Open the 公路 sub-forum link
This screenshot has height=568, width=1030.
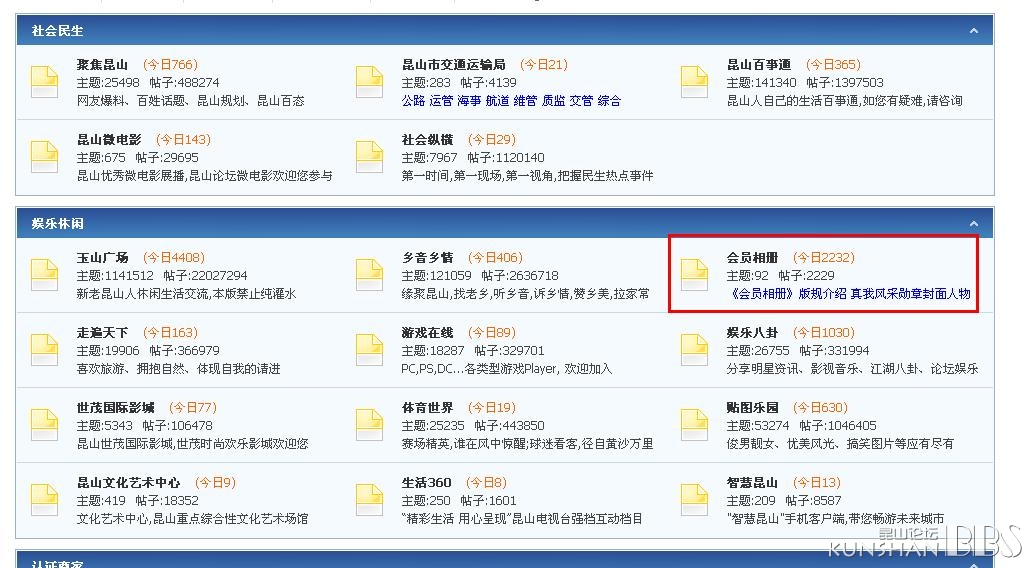[413, 100]
